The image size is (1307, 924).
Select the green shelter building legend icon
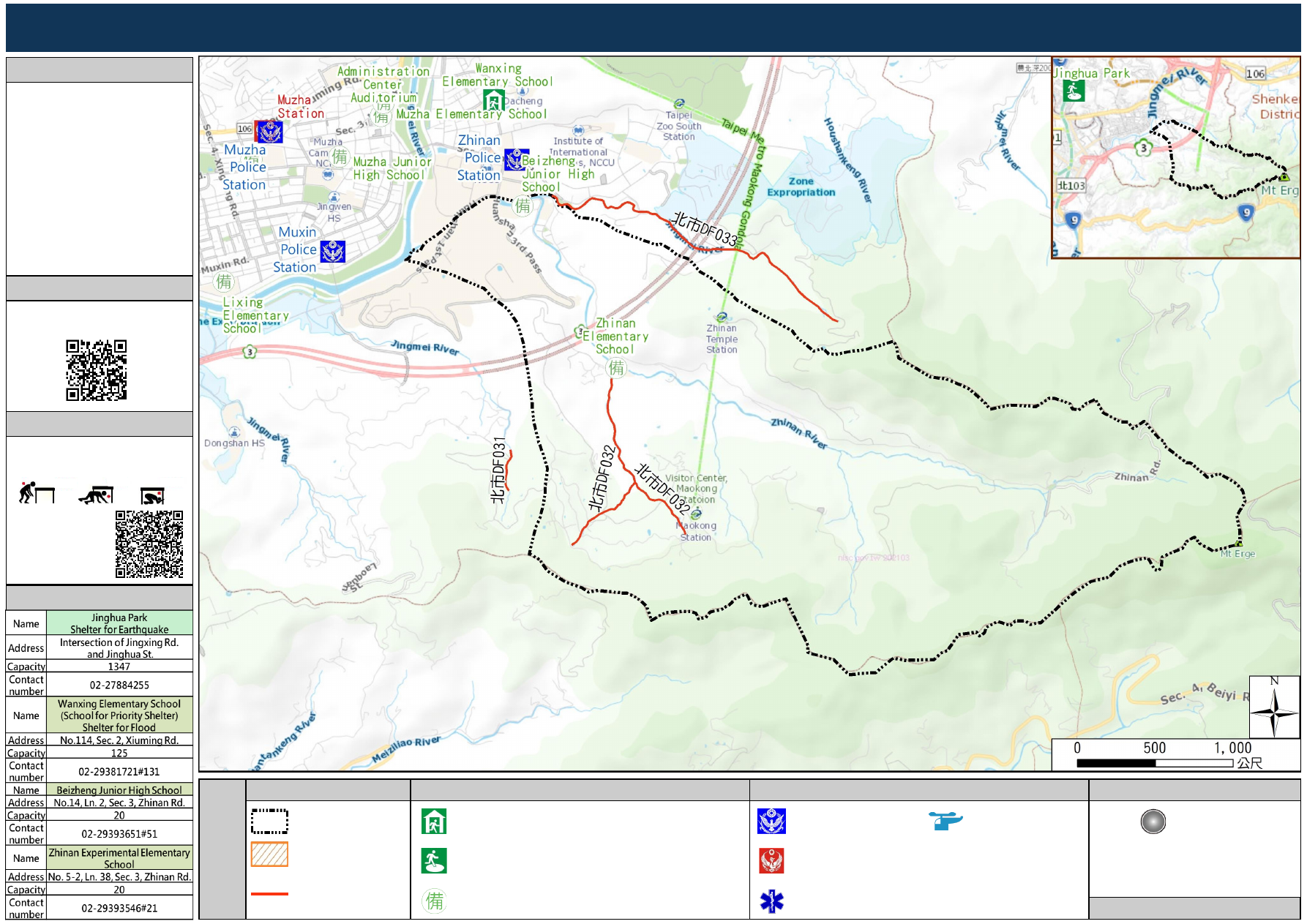(x=434, y=822)
